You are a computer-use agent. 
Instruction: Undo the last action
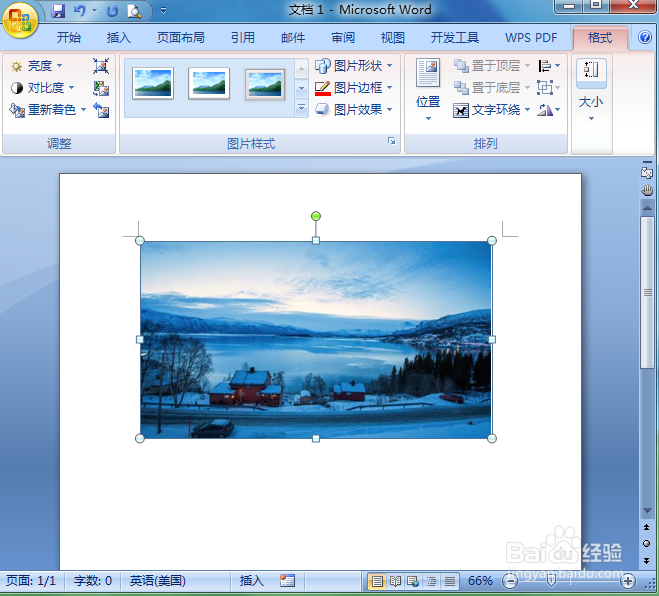coord(80,11)
